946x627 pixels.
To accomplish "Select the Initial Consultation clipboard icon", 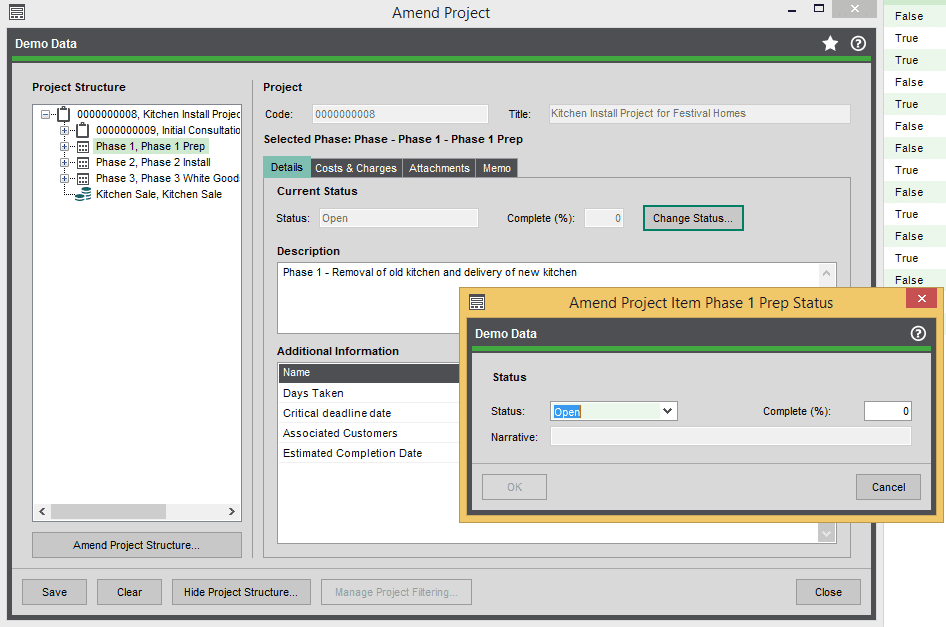I will pos(83,130).
